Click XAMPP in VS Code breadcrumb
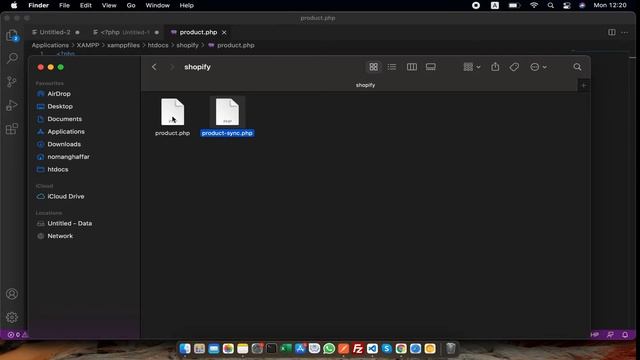Image resolution: width=640 pixels, height=360 pixels. click(x=88, y=45)
